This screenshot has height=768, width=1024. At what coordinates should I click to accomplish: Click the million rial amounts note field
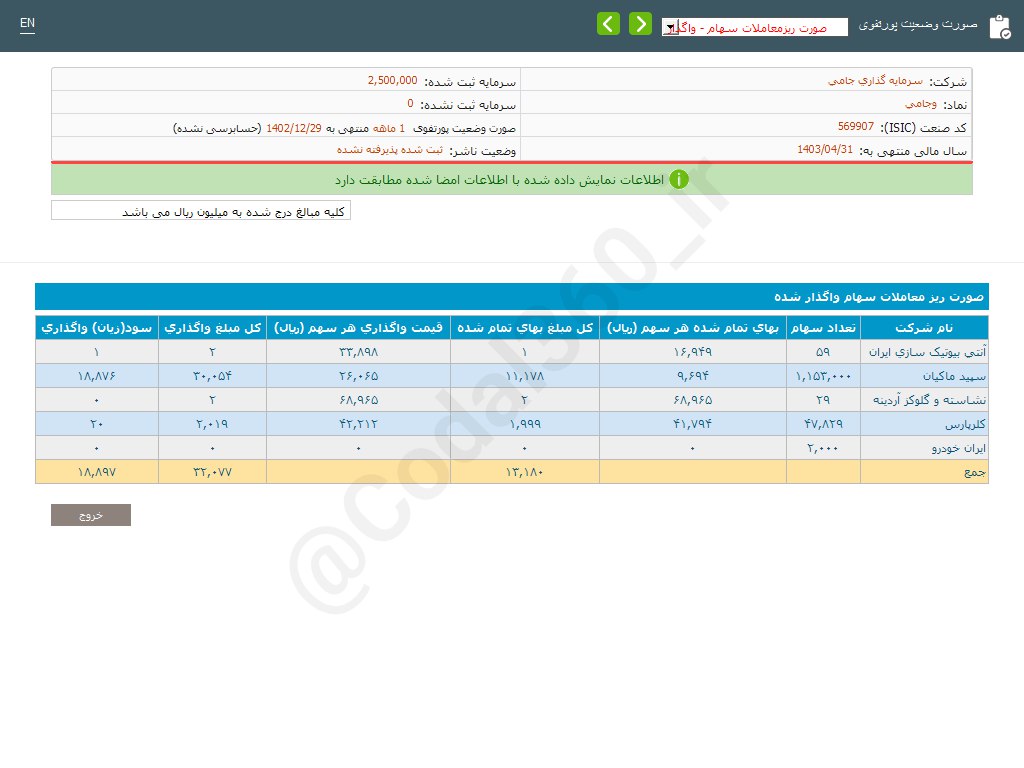[201, 211]
